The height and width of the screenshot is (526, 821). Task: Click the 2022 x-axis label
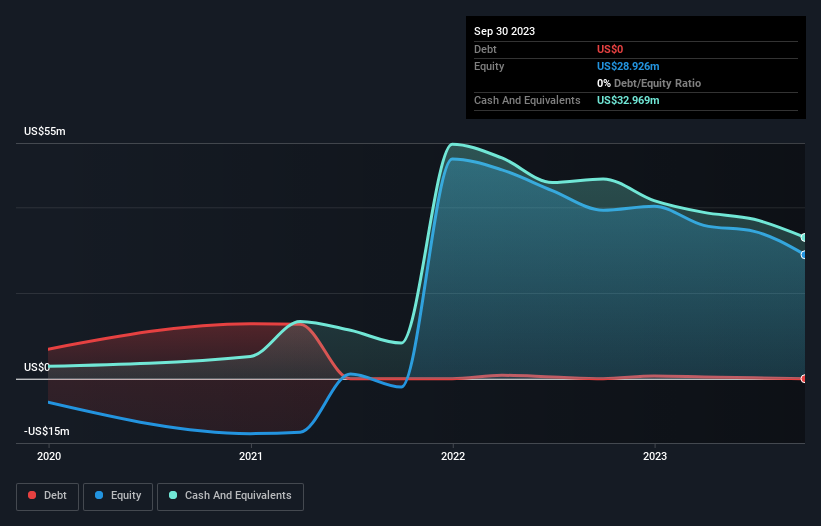[453, 456]
